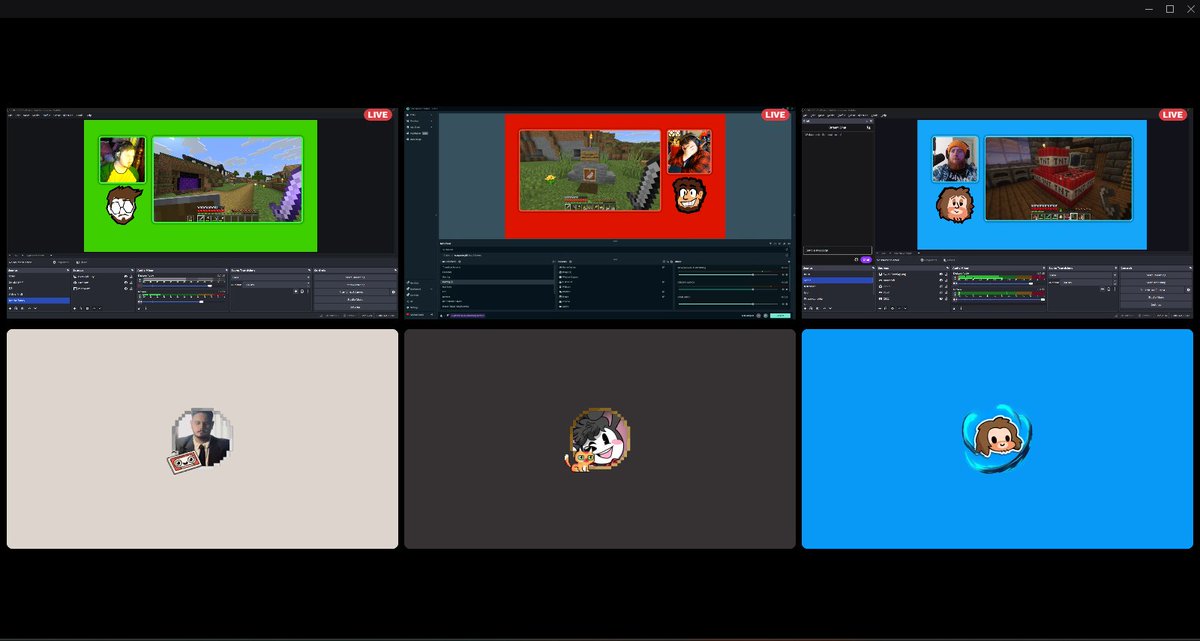Select the highlighted blue scene row in green stream
The height and width of the screenshot is (641, 1200).
point(38,300)
